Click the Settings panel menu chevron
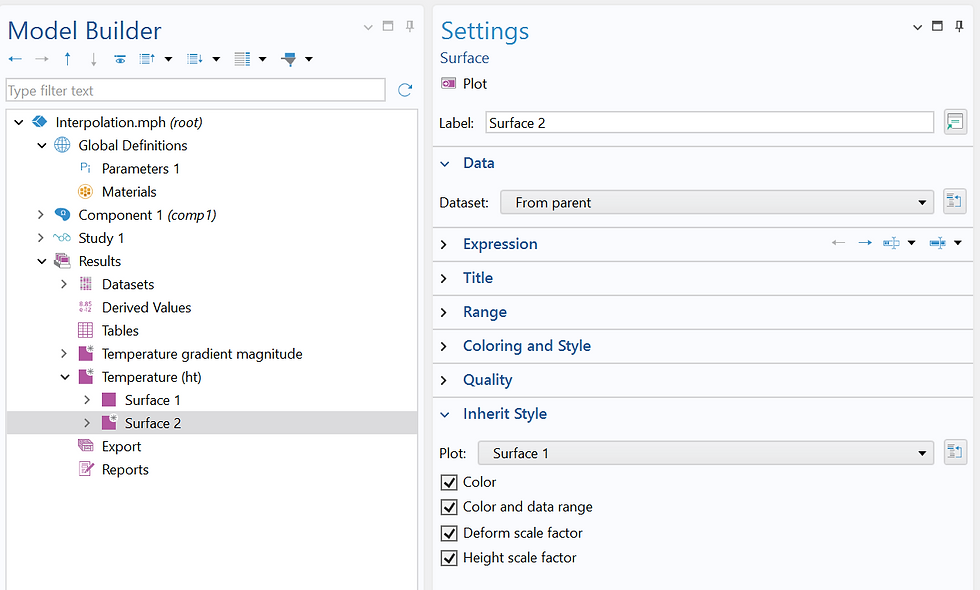 click(917, 27)
